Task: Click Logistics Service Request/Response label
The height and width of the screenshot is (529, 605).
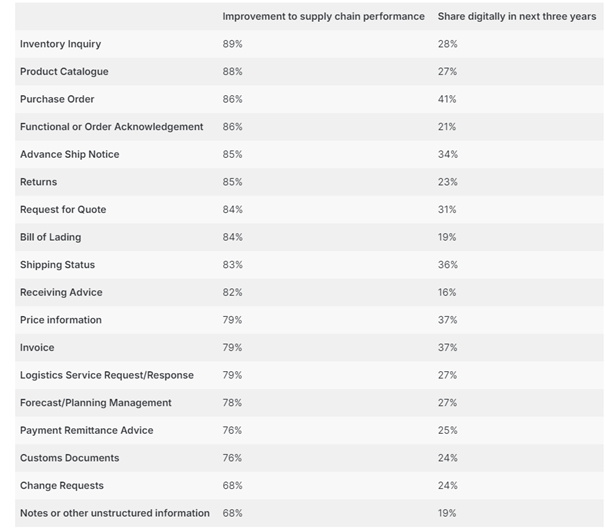Action: [x=107, y=375]
